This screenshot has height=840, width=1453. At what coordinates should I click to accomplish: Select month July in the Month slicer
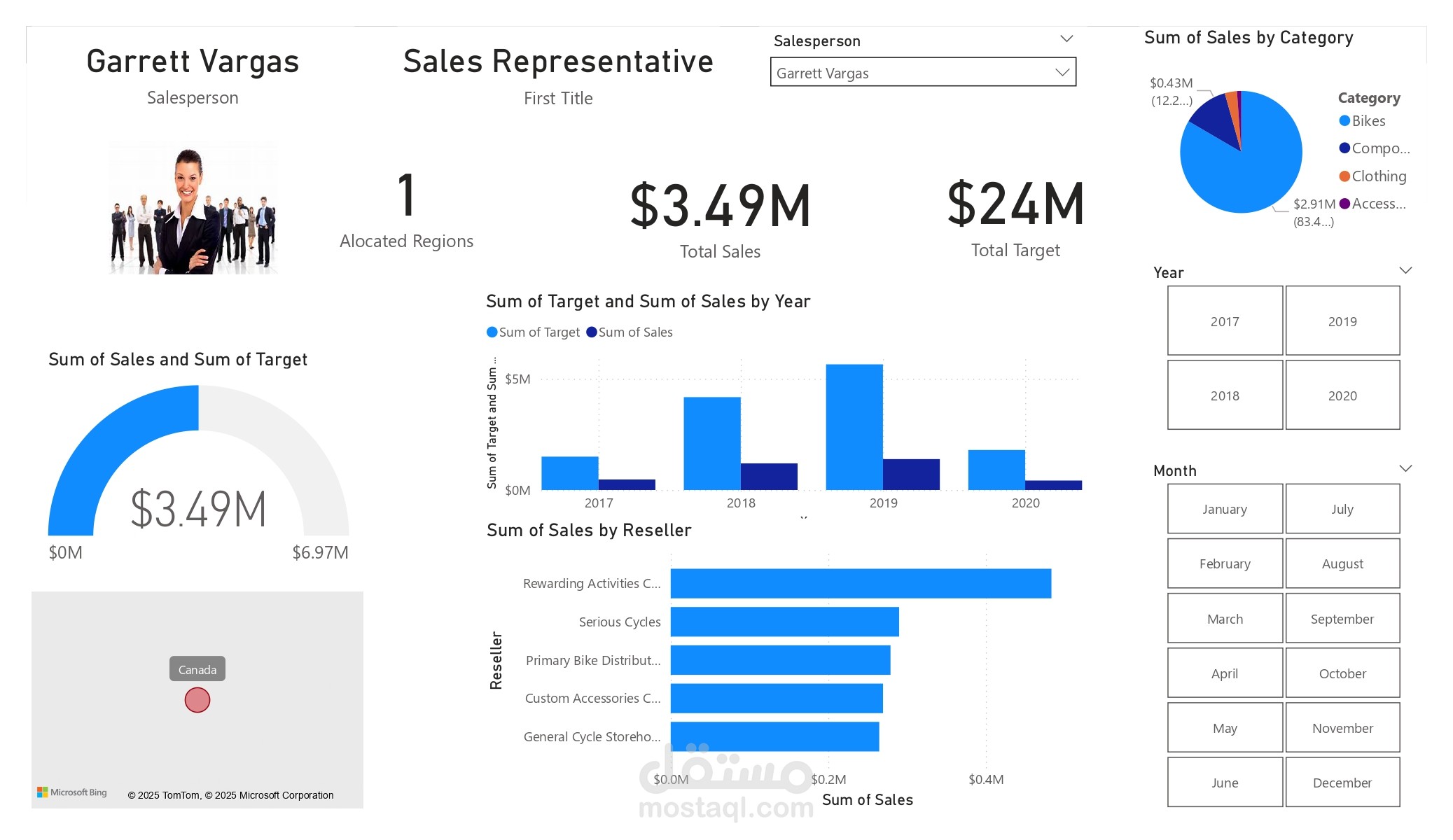point(1342,509)
